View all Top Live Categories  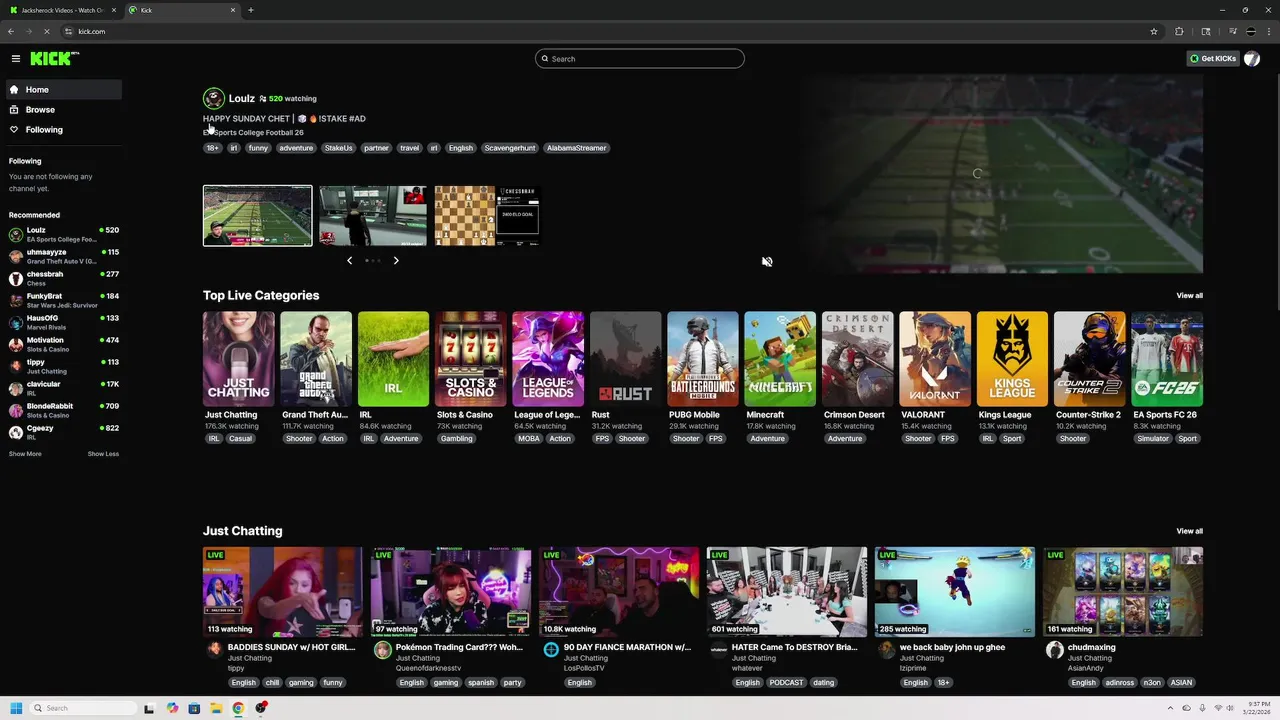click(1189, 296)
